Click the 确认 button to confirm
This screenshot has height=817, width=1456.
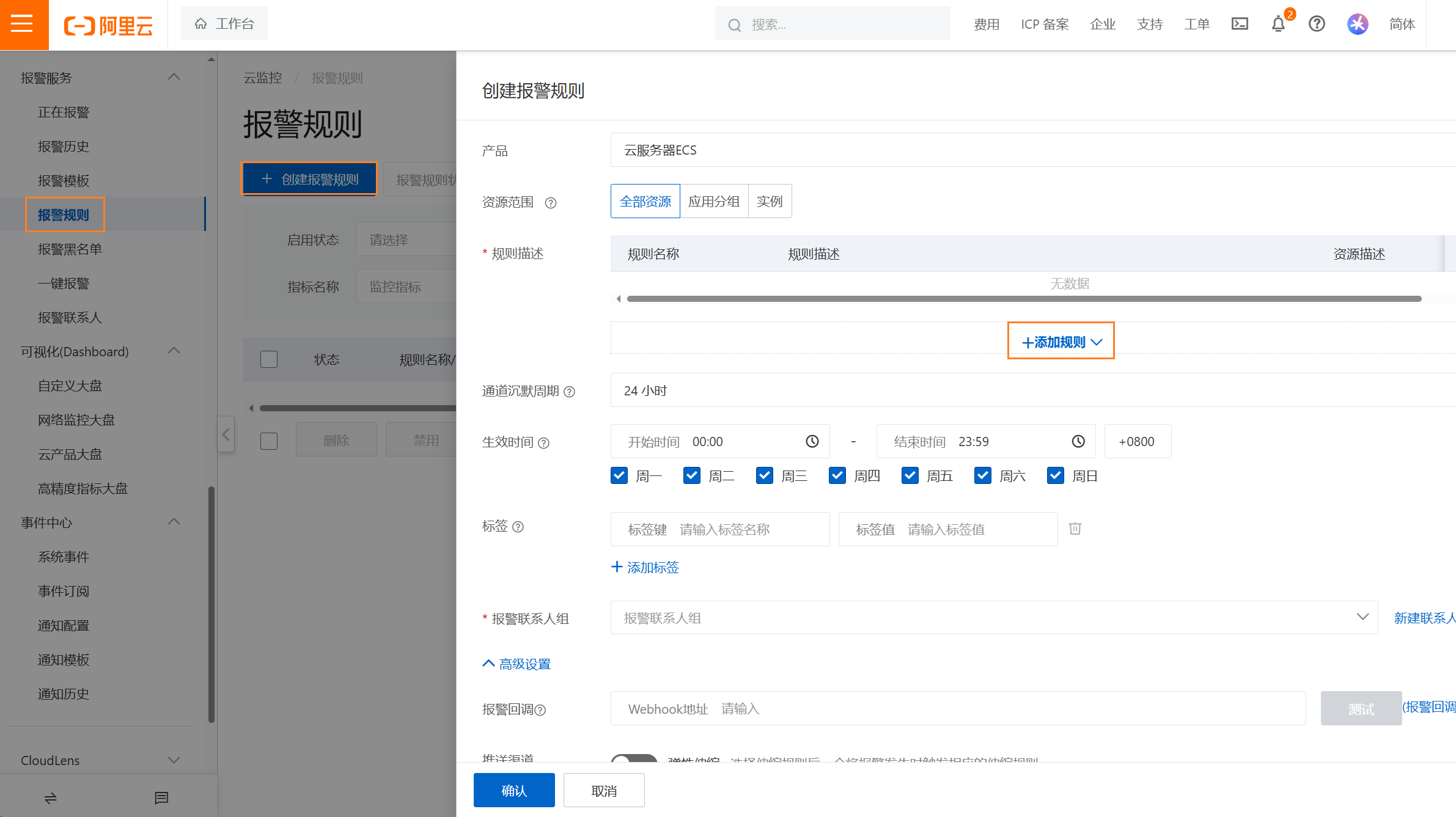pyautogui.click(x=513, y=790)
